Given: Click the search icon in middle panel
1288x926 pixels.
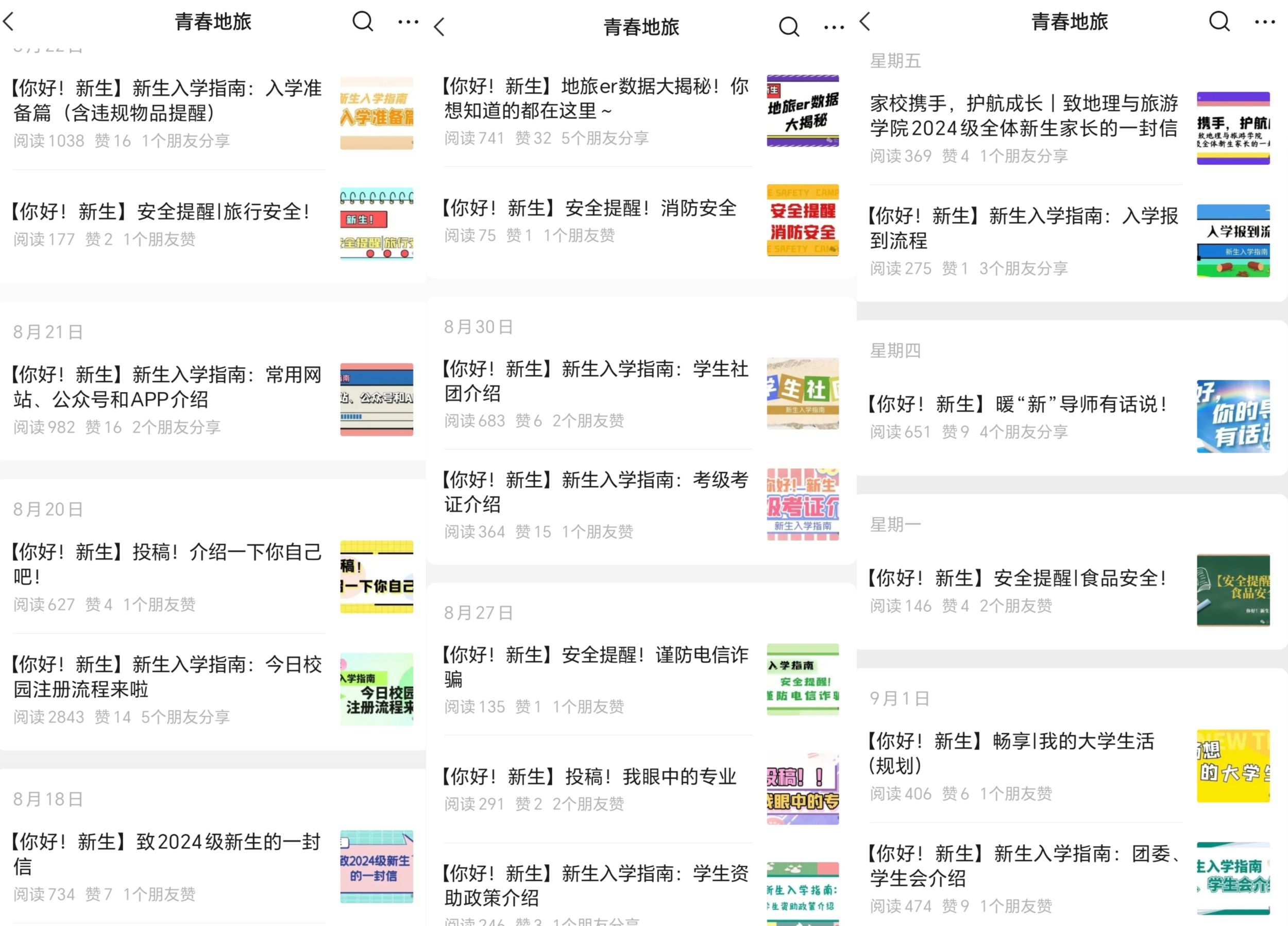Looking at the screenshot, I should click(788, 27).
